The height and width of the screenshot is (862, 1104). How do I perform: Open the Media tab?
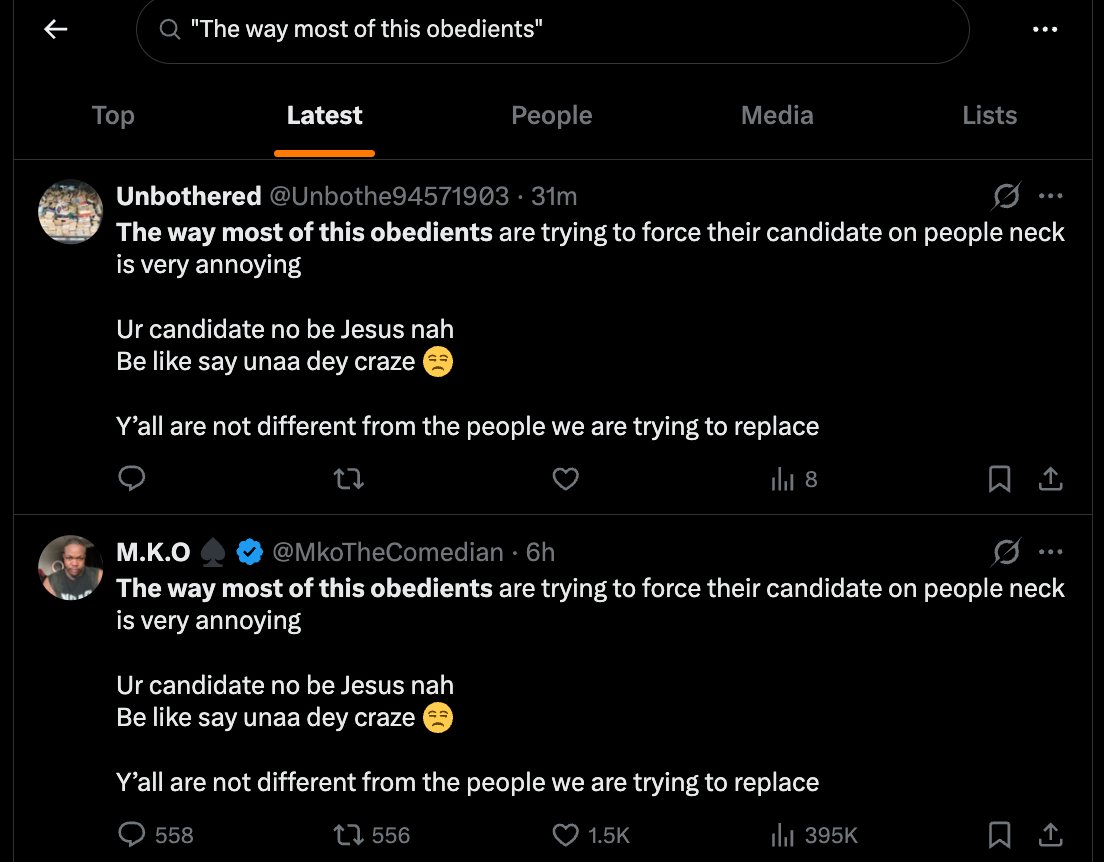coord(777,115)
